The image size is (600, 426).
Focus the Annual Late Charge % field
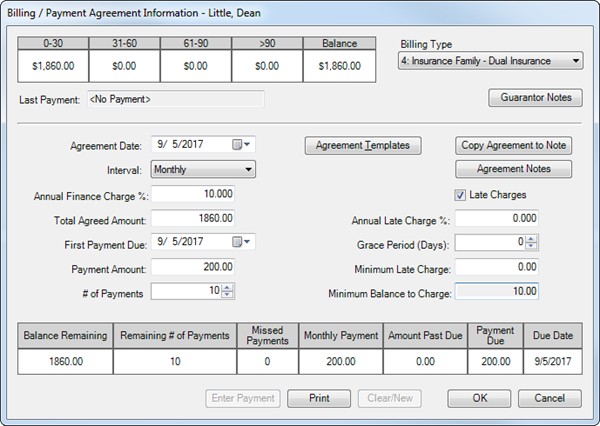point(496,218)
